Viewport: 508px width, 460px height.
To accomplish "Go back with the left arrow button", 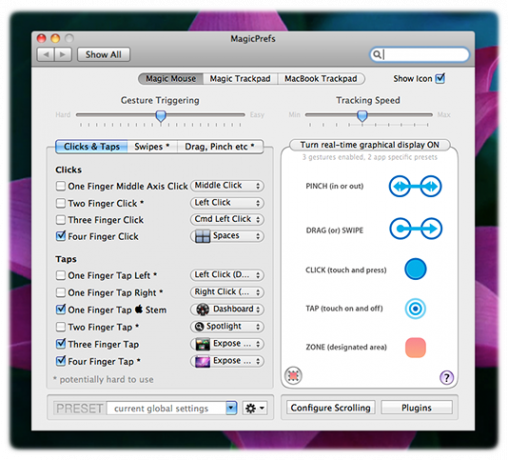I will point(46,54).
